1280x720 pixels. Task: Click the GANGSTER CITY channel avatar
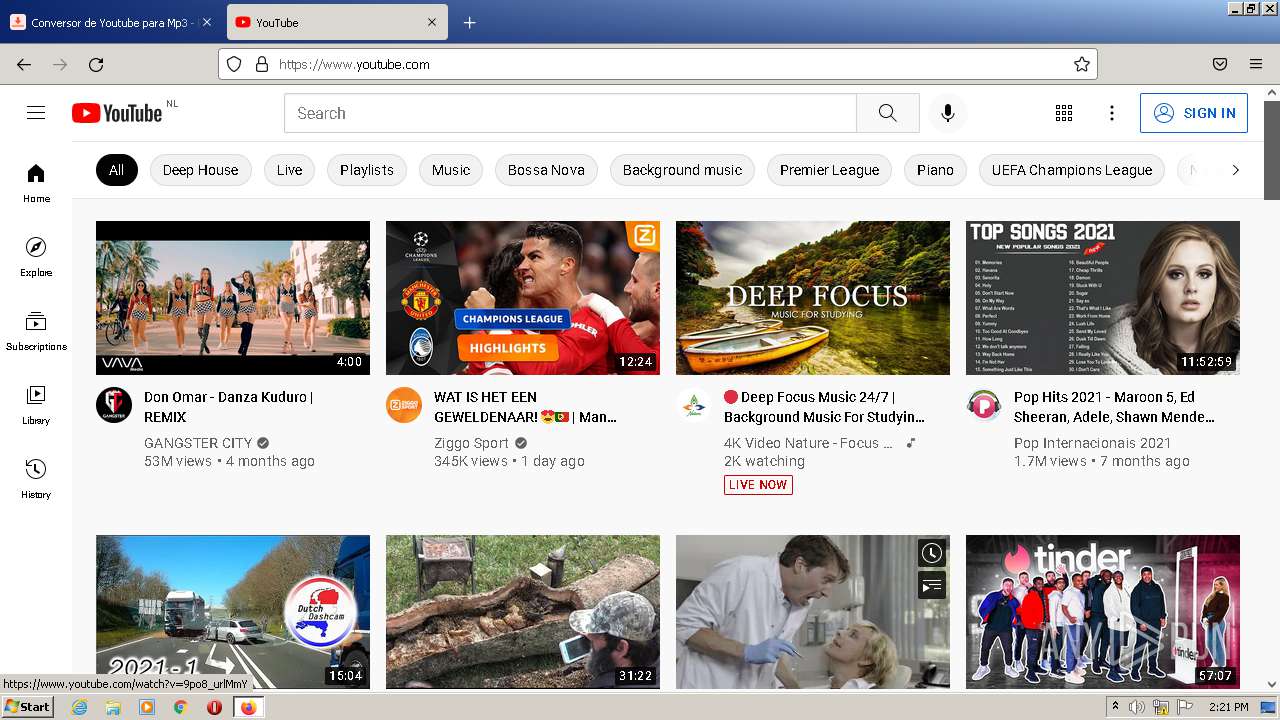pyautogui.click(x=114, y=405)
